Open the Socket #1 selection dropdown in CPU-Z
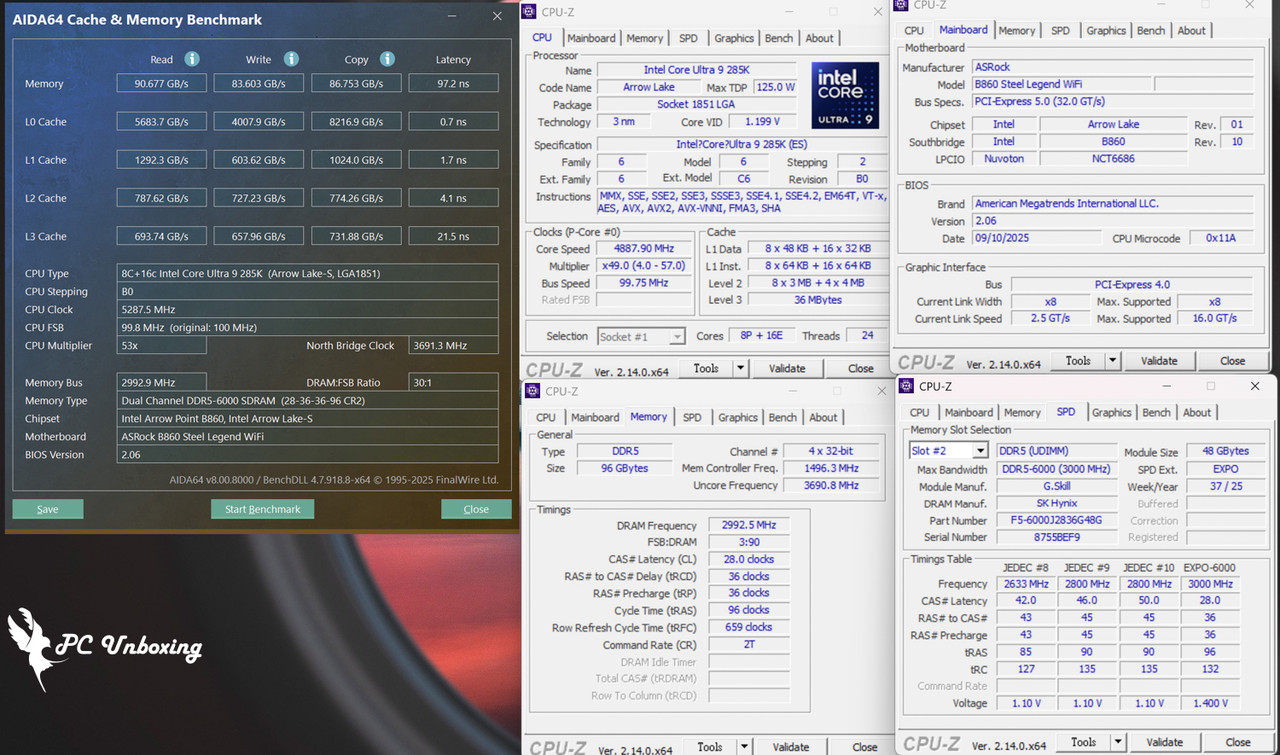The width and height of the screenshot is (1280, 755). [677, 337]
